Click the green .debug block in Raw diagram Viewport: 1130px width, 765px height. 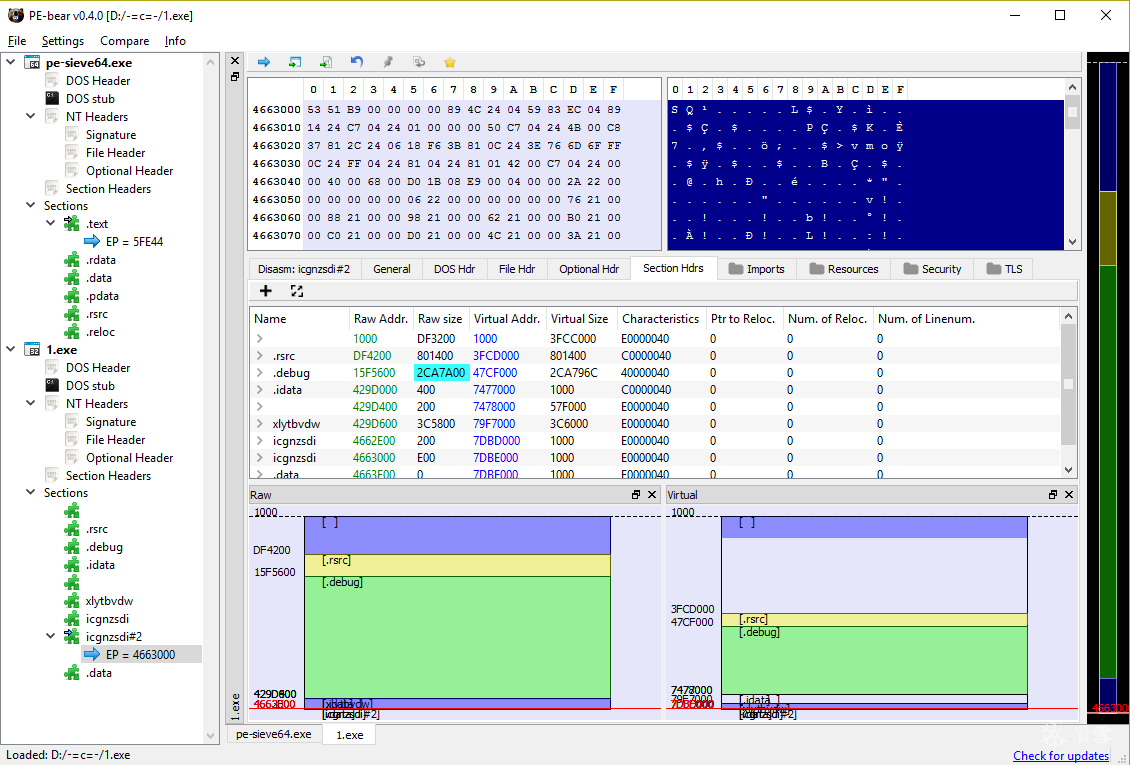coord(457,637)
